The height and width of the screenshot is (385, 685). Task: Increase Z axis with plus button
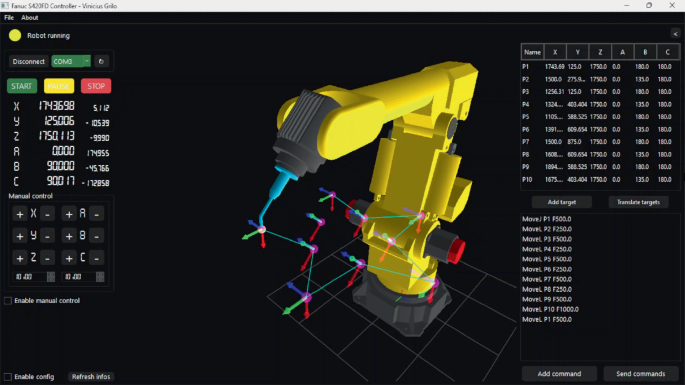pos(20,258)
